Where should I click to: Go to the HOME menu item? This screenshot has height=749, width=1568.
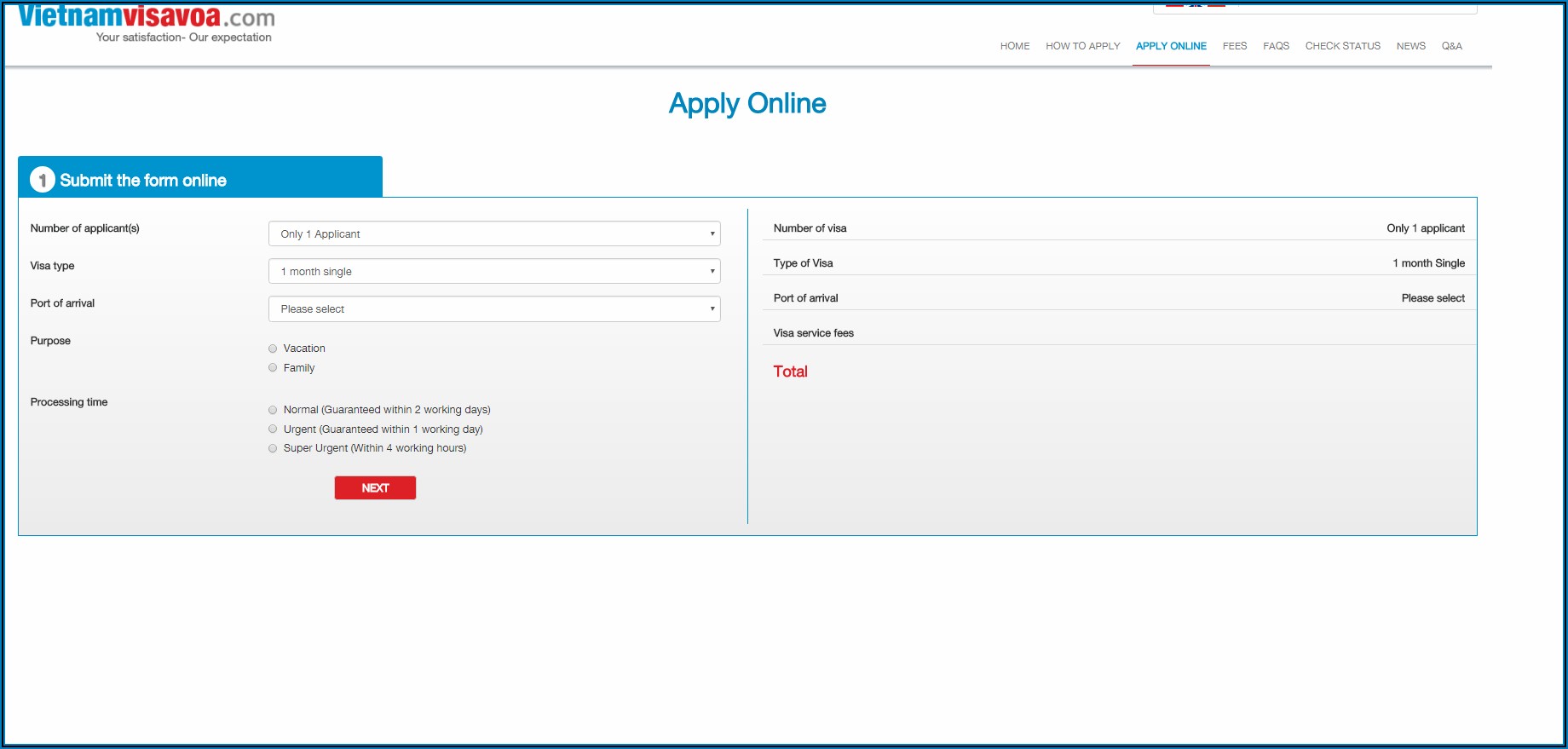(x=1014, y=46)
